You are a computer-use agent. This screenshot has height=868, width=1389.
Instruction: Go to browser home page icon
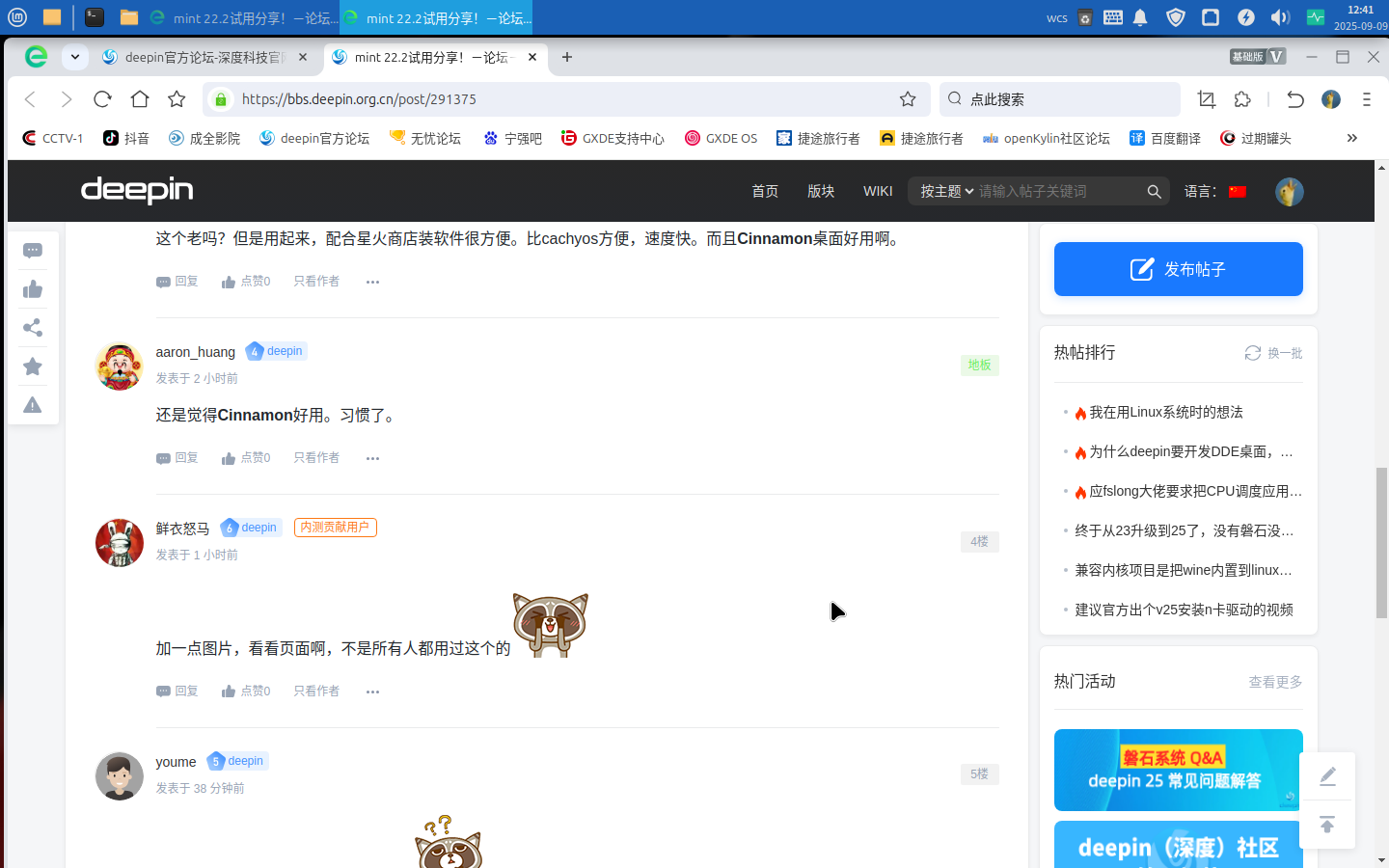(x=140, y=99)
